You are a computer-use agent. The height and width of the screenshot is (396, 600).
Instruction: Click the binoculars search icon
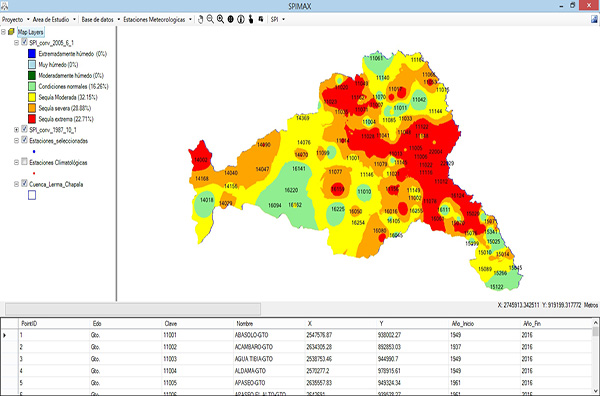[x=261, y=19]
